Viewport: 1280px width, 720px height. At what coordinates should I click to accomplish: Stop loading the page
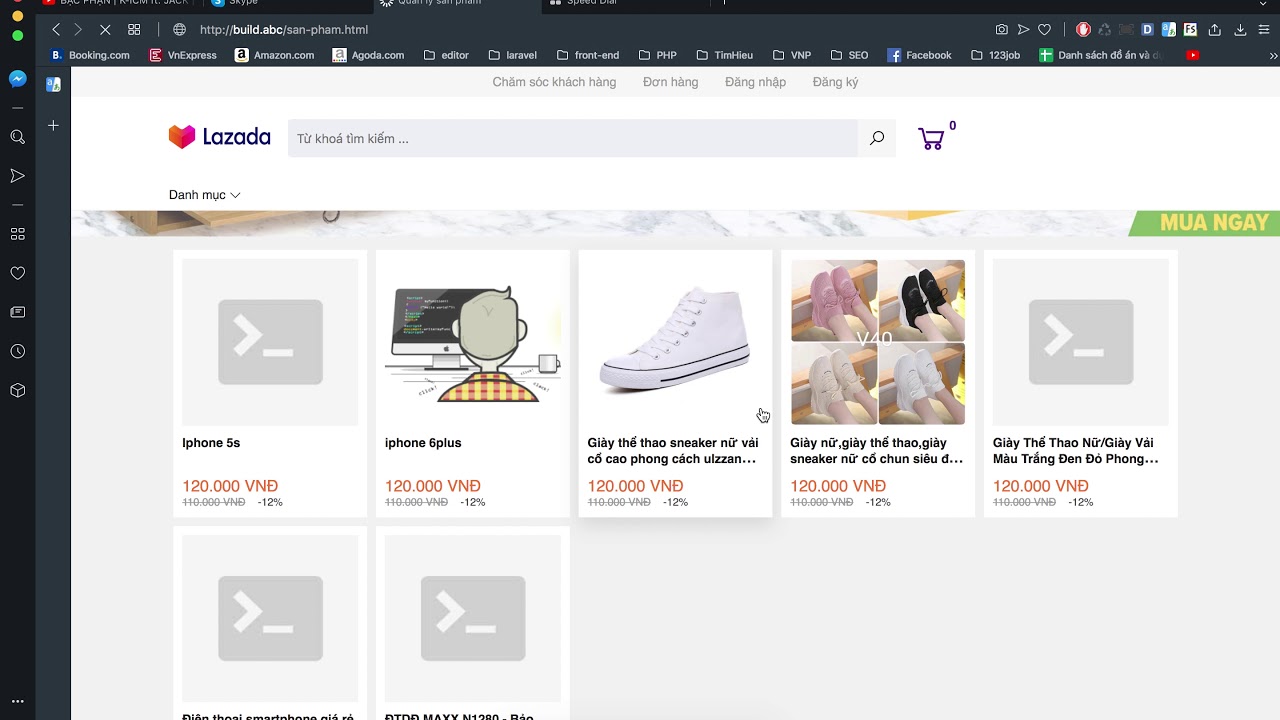(x=104, y=30)
